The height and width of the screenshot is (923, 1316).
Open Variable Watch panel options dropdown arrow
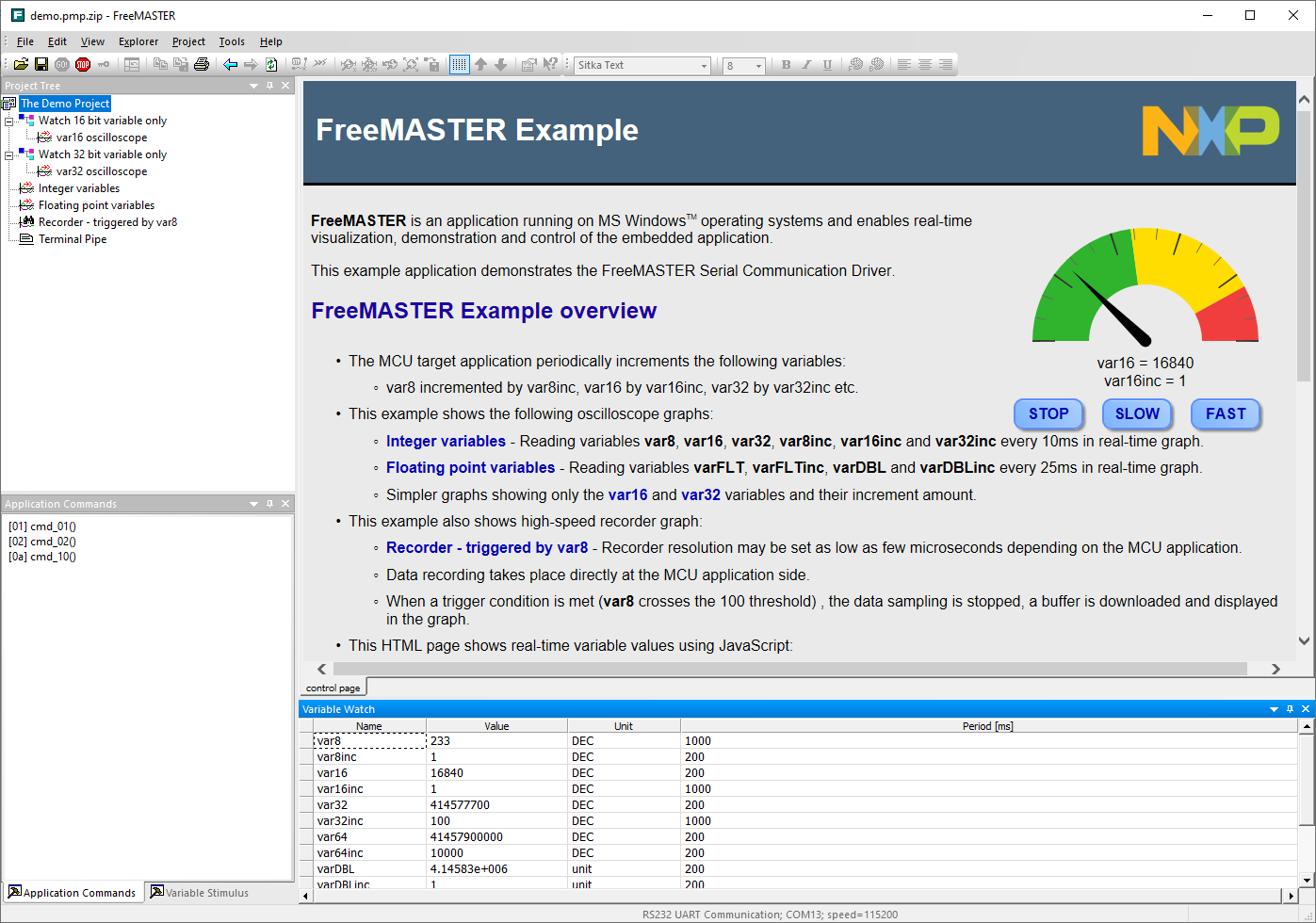pyautogui.click(x=1274, y=709)
